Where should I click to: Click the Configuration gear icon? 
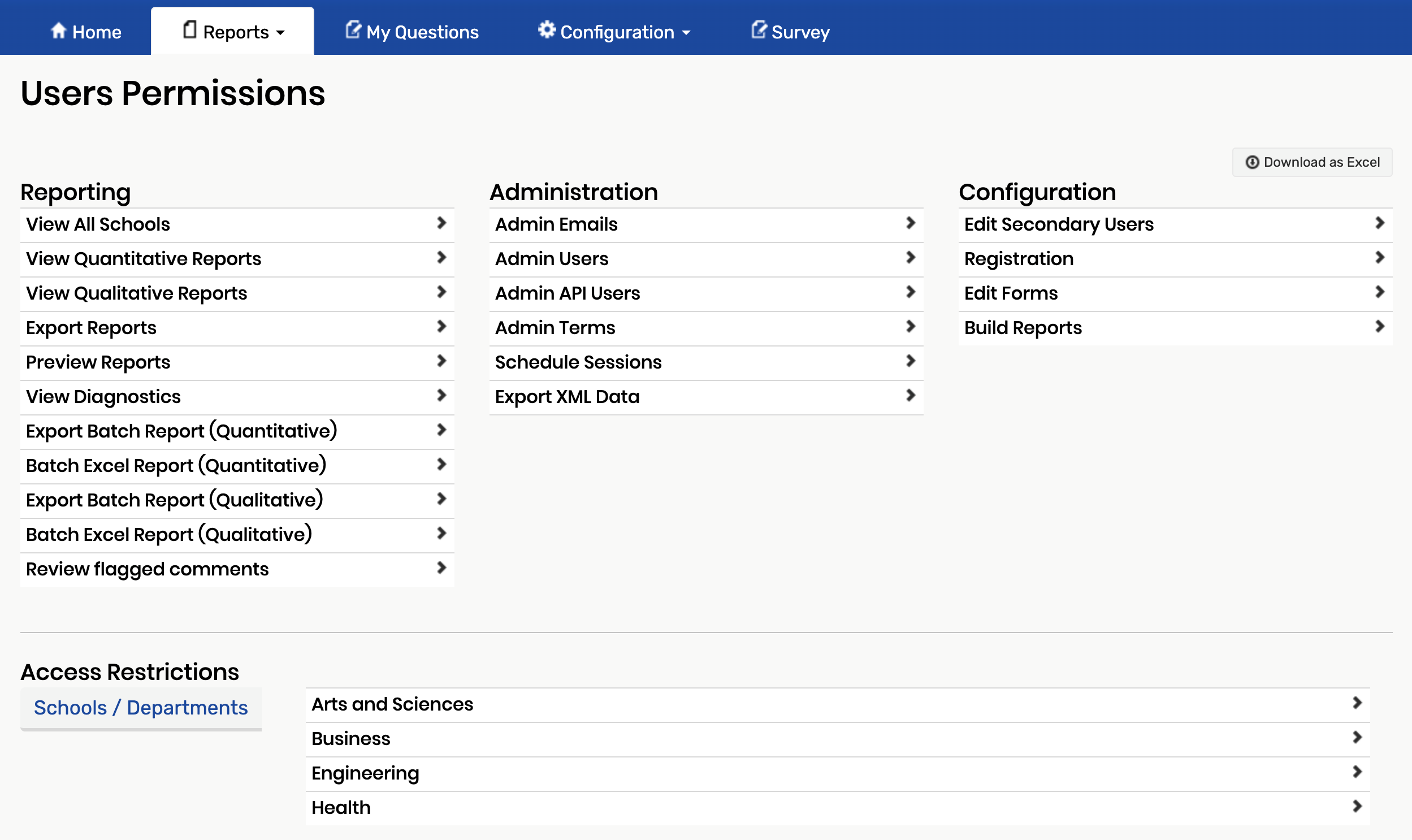coord(546,29)
